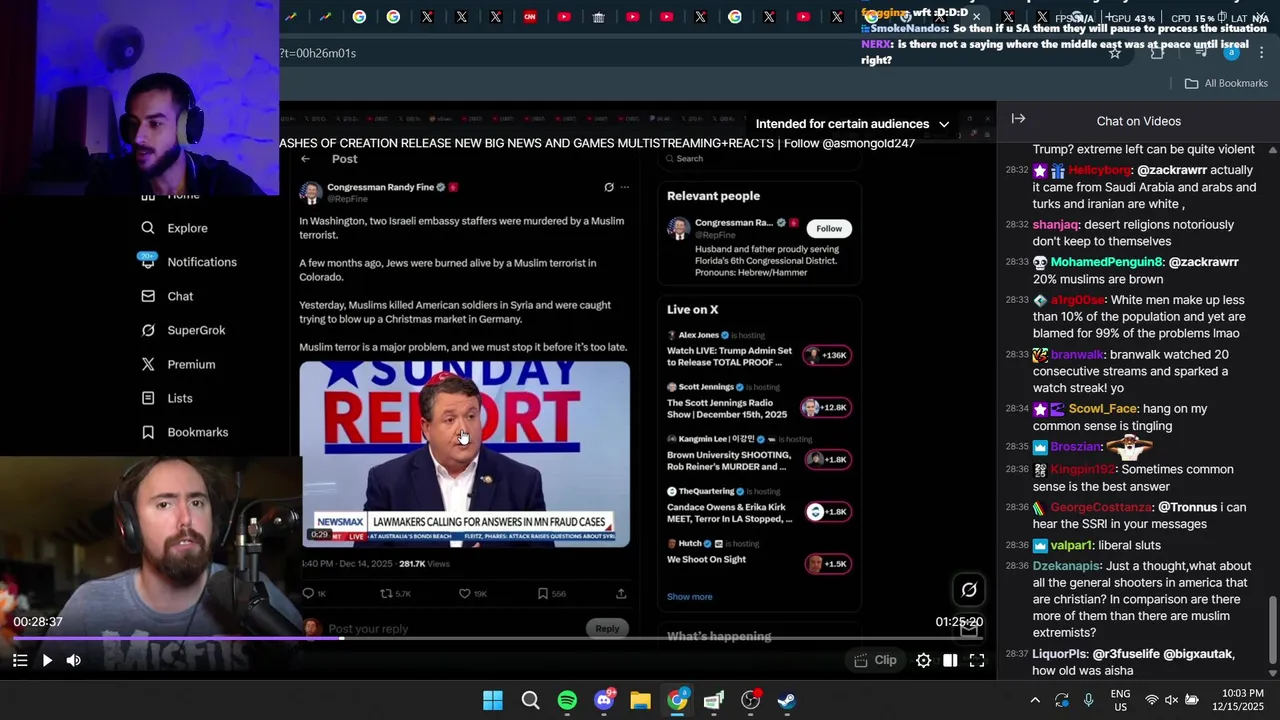Viewport: 1280px width, 720px height.
Task: Click the back arrow beside Post
Action: click(306, 159)
